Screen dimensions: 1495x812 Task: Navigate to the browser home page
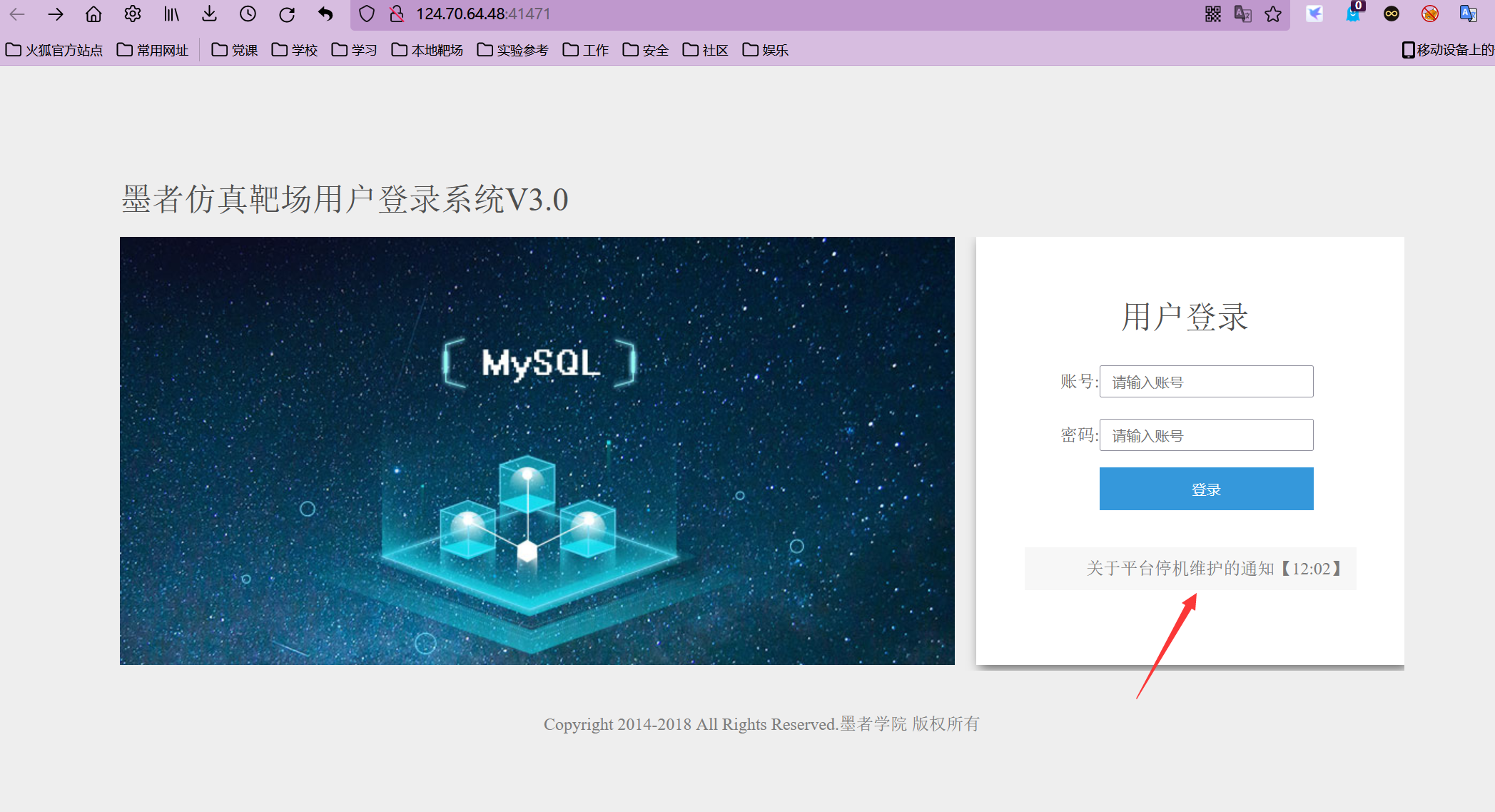point(93,14)
